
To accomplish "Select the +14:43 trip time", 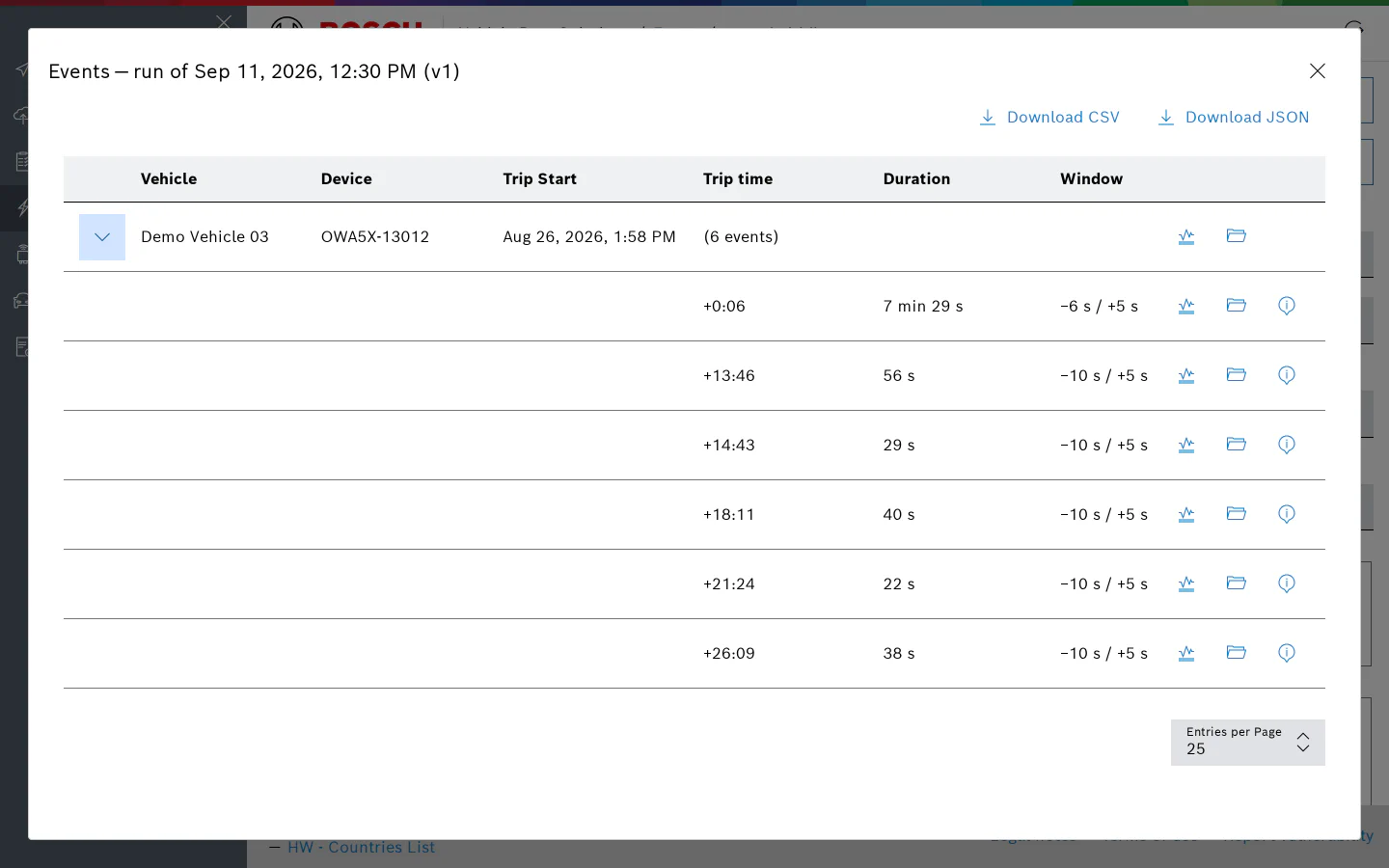I will (729, 446).
